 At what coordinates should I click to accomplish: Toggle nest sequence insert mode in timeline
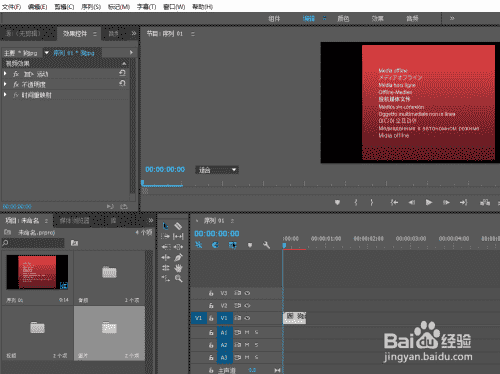coord(199,245)
